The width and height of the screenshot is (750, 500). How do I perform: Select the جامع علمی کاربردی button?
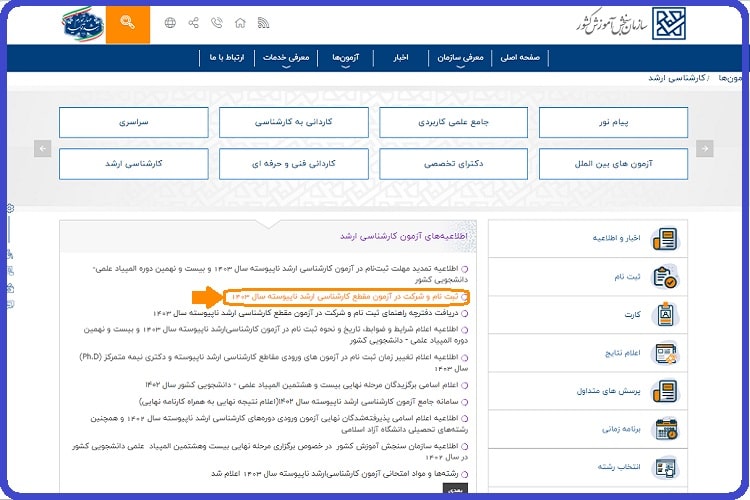pos(453,122)
